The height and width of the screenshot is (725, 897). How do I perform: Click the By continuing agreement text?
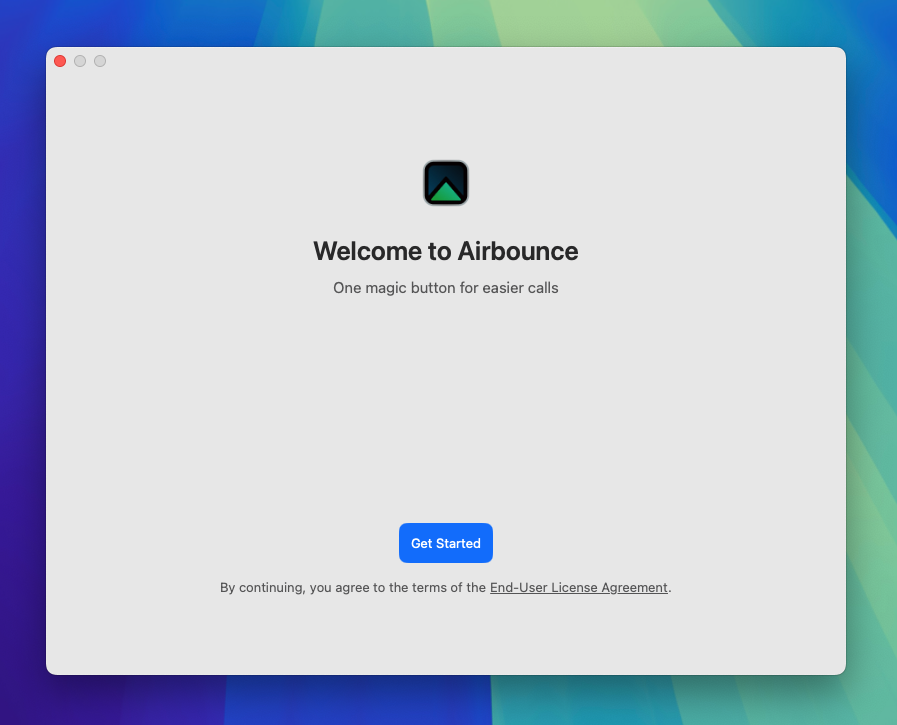352,588
